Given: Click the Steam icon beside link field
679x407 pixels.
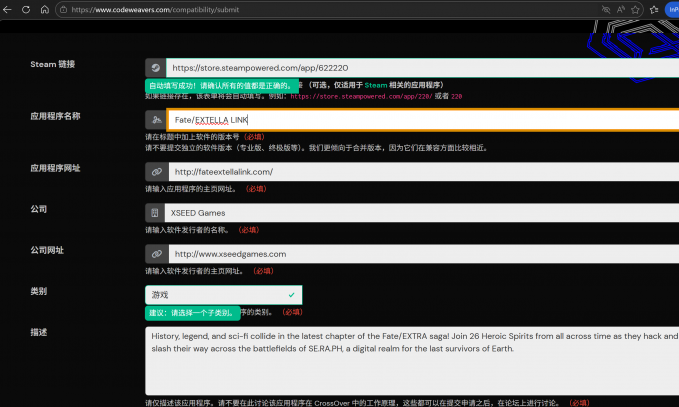Looking at the screenshot, I should [x=155, y=68].
